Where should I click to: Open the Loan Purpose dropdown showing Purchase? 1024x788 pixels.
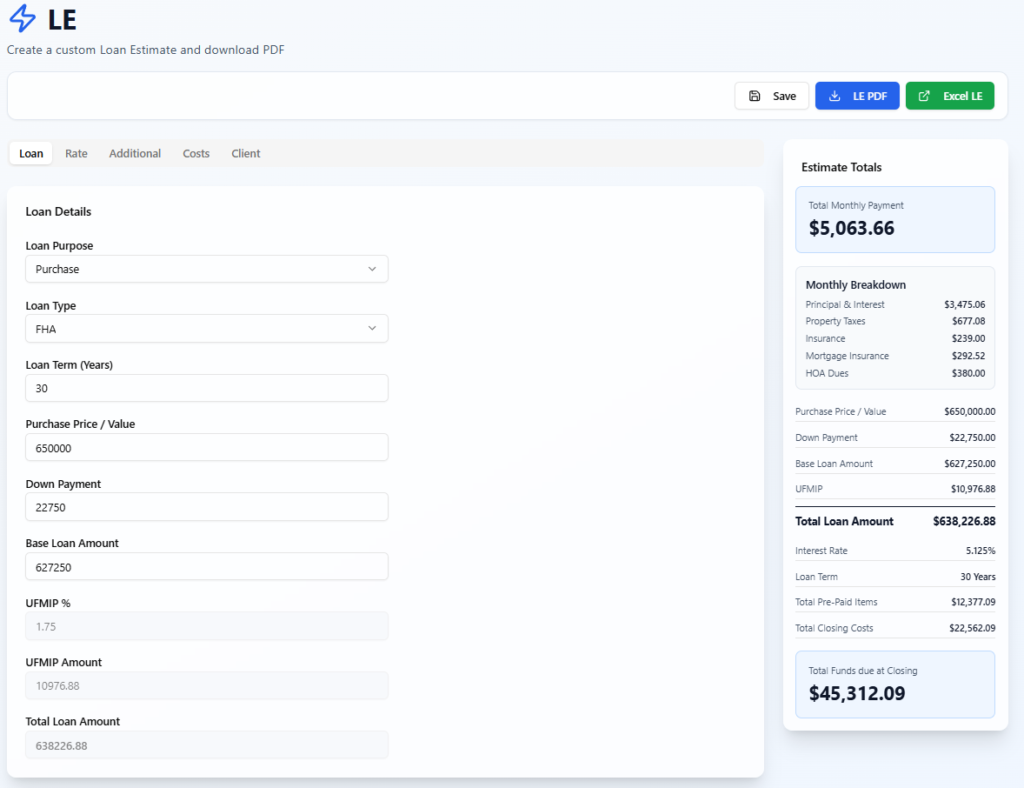pos(206,269)
